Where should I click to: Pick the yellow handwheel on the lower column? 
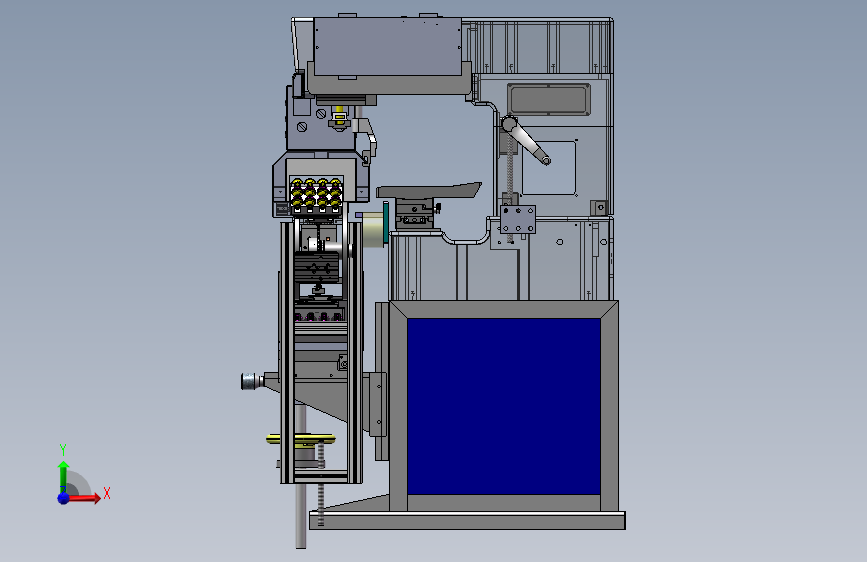coord(300,439)
